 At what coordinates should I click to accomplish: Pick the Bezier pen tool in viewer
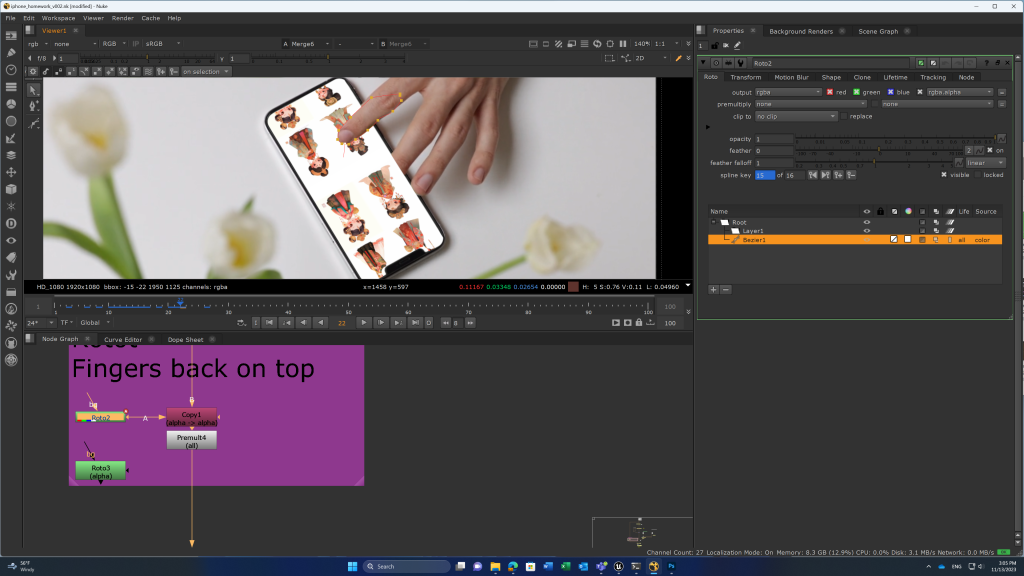33,106
